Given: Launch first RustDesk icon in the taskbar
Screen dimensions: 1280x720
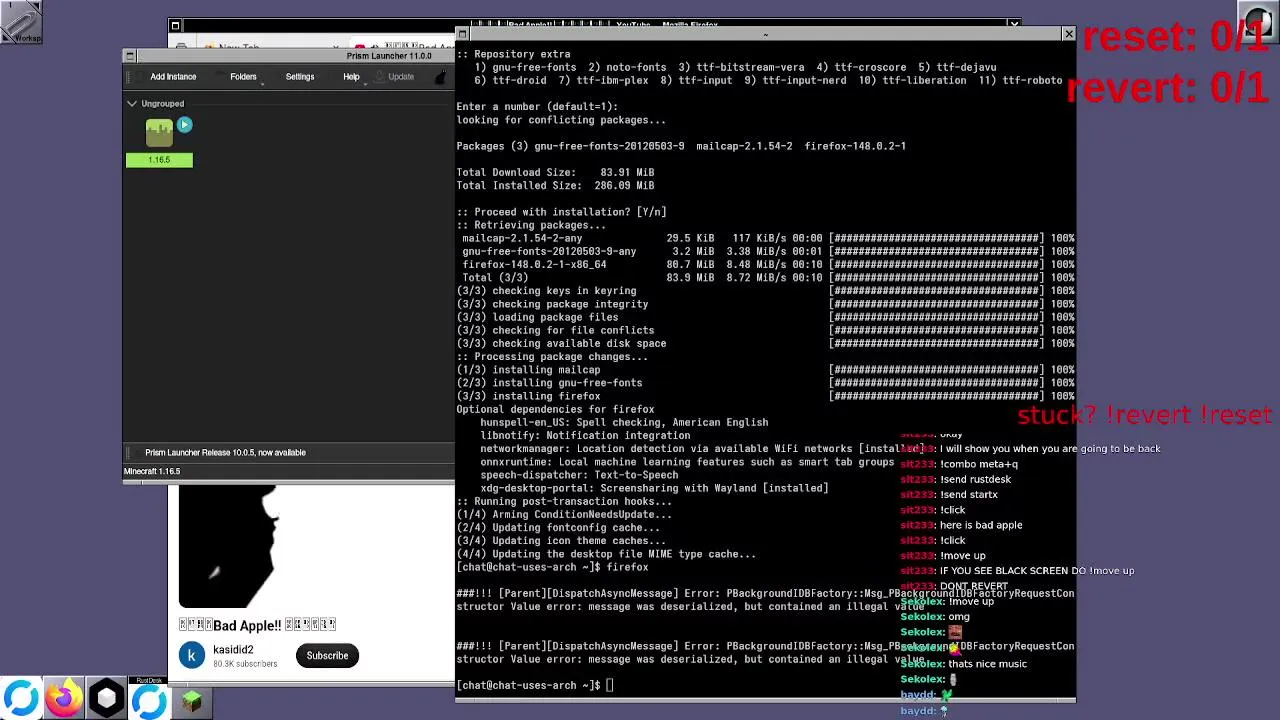Looking at the screenshot, I should 21,699.
